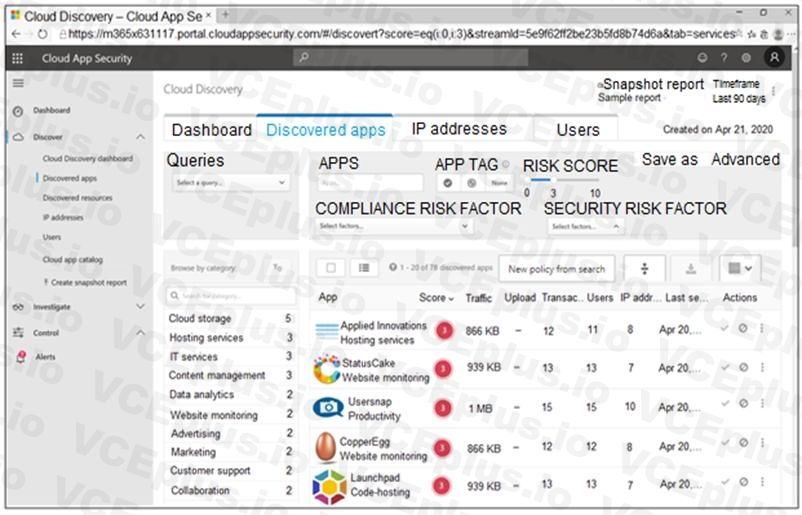Open the help question mark icon
This screenshot has width=802, height=515.
pos(724,58)
